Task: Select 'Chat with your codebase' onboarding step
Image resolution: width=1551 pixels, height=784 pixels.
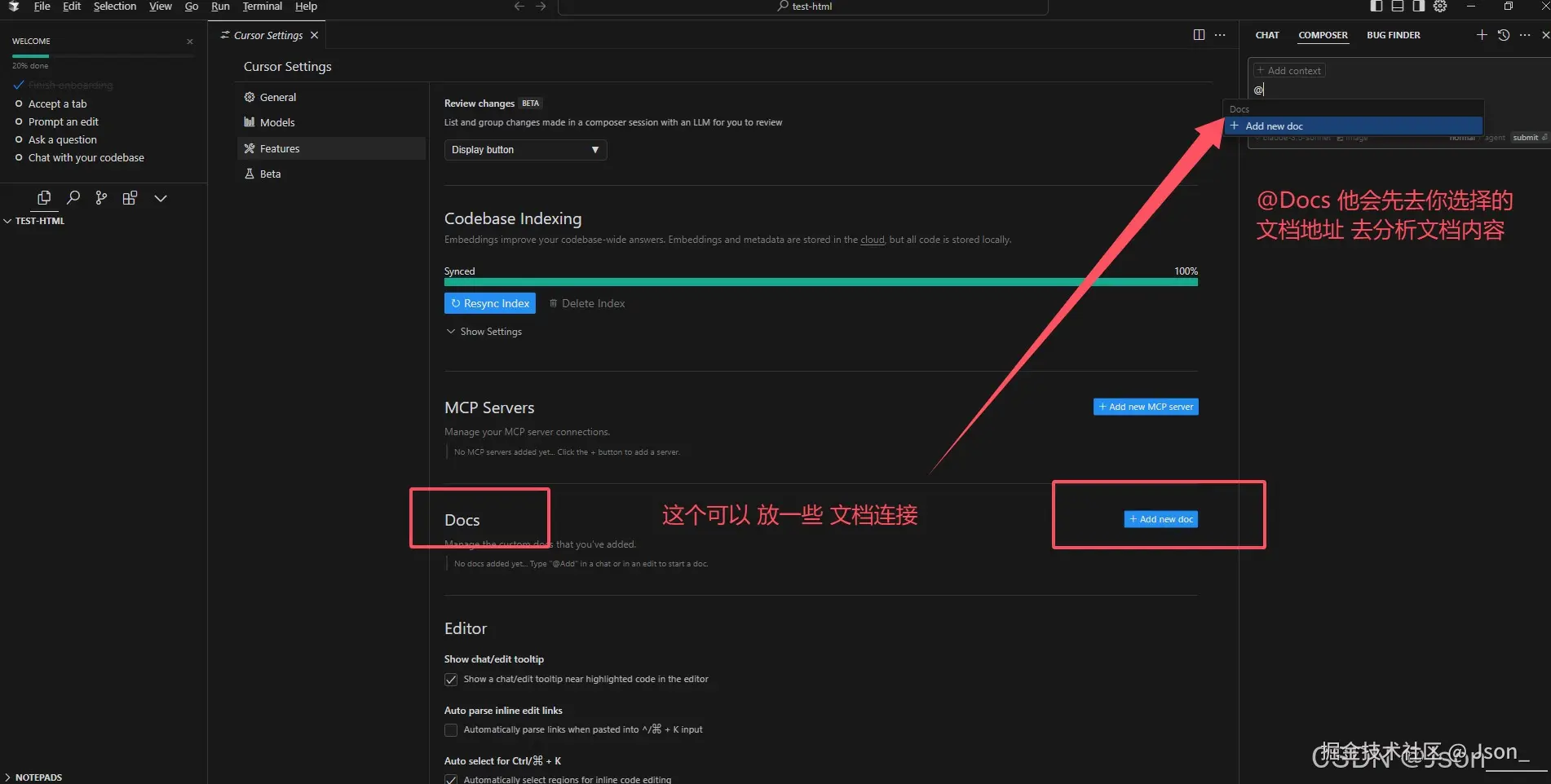Action: tap(86, 157)
